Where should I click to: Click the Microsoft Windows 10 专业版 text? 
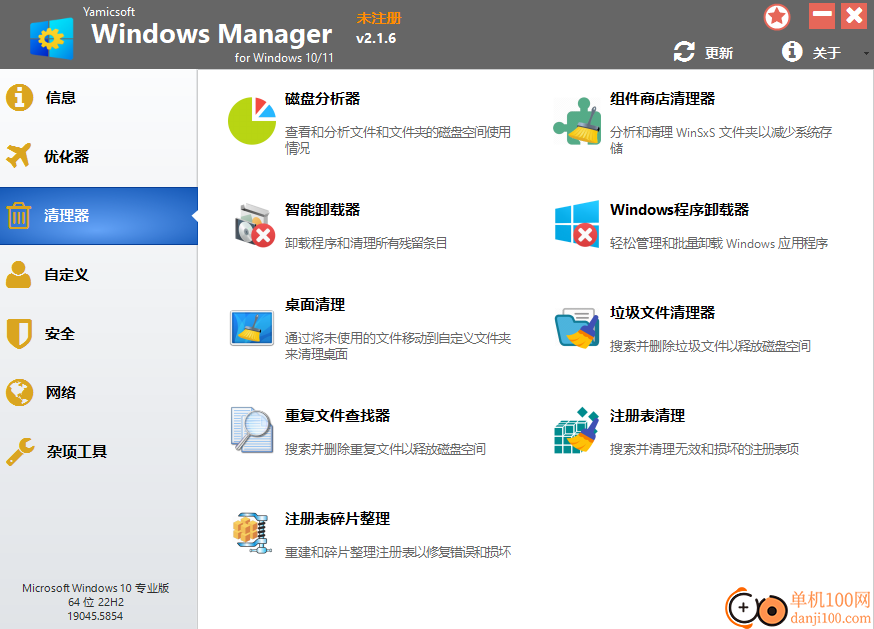point(95,588)
